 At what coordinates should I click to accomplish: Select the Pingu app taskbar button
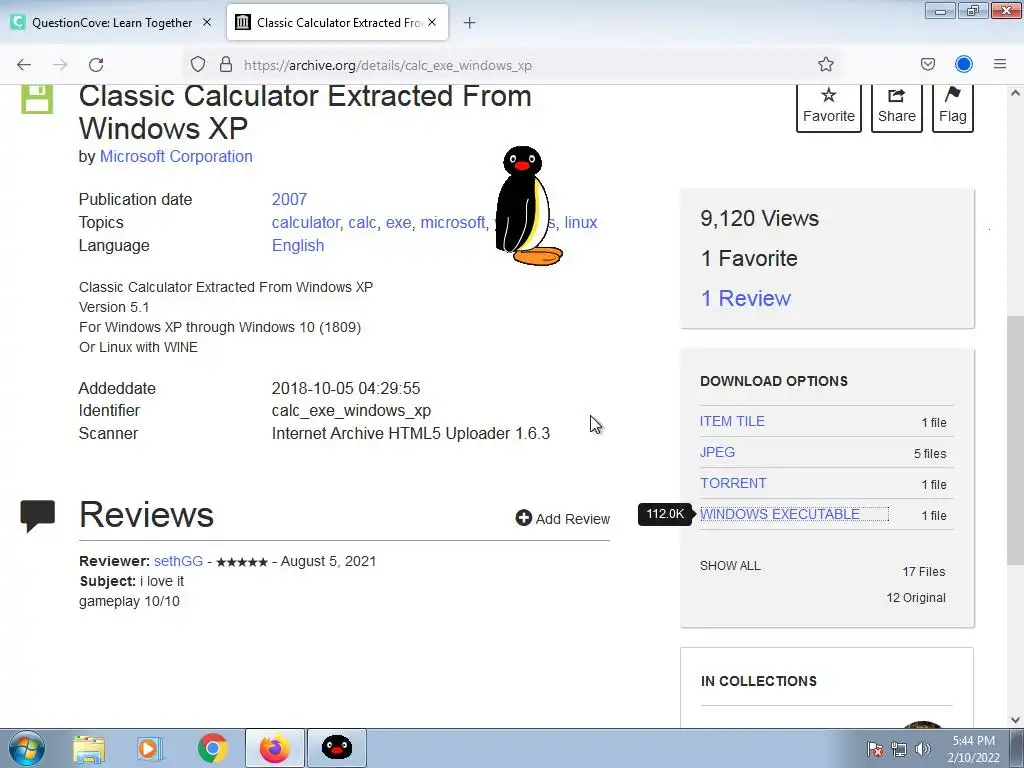(337, 749)
